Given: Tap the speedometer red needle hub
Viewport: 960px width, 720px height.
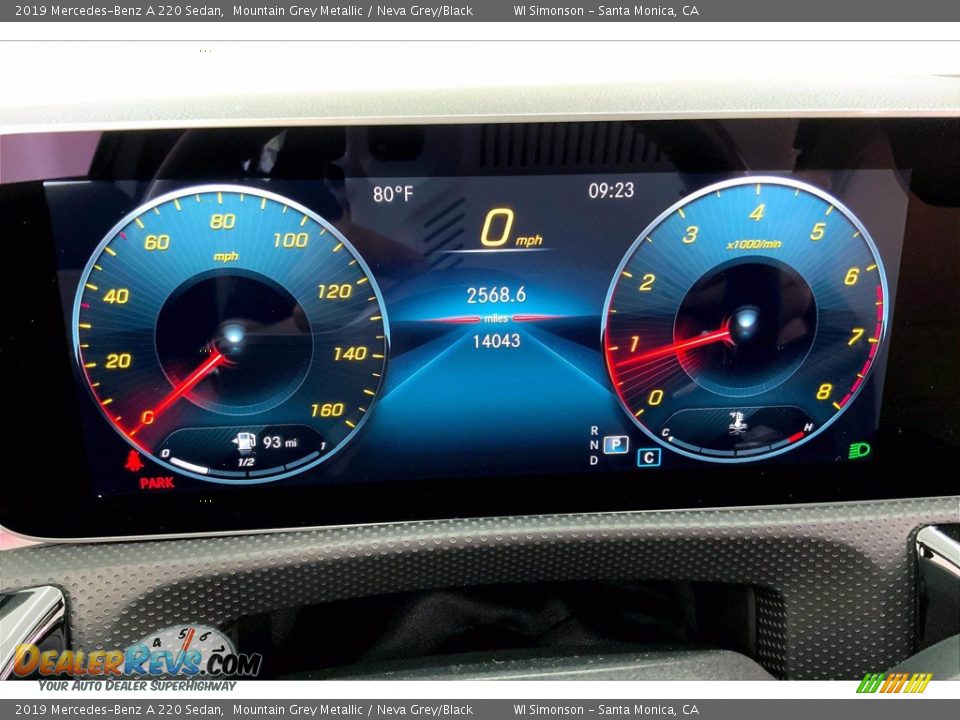Looking at the screenshot, I should [x=233, y=334].
